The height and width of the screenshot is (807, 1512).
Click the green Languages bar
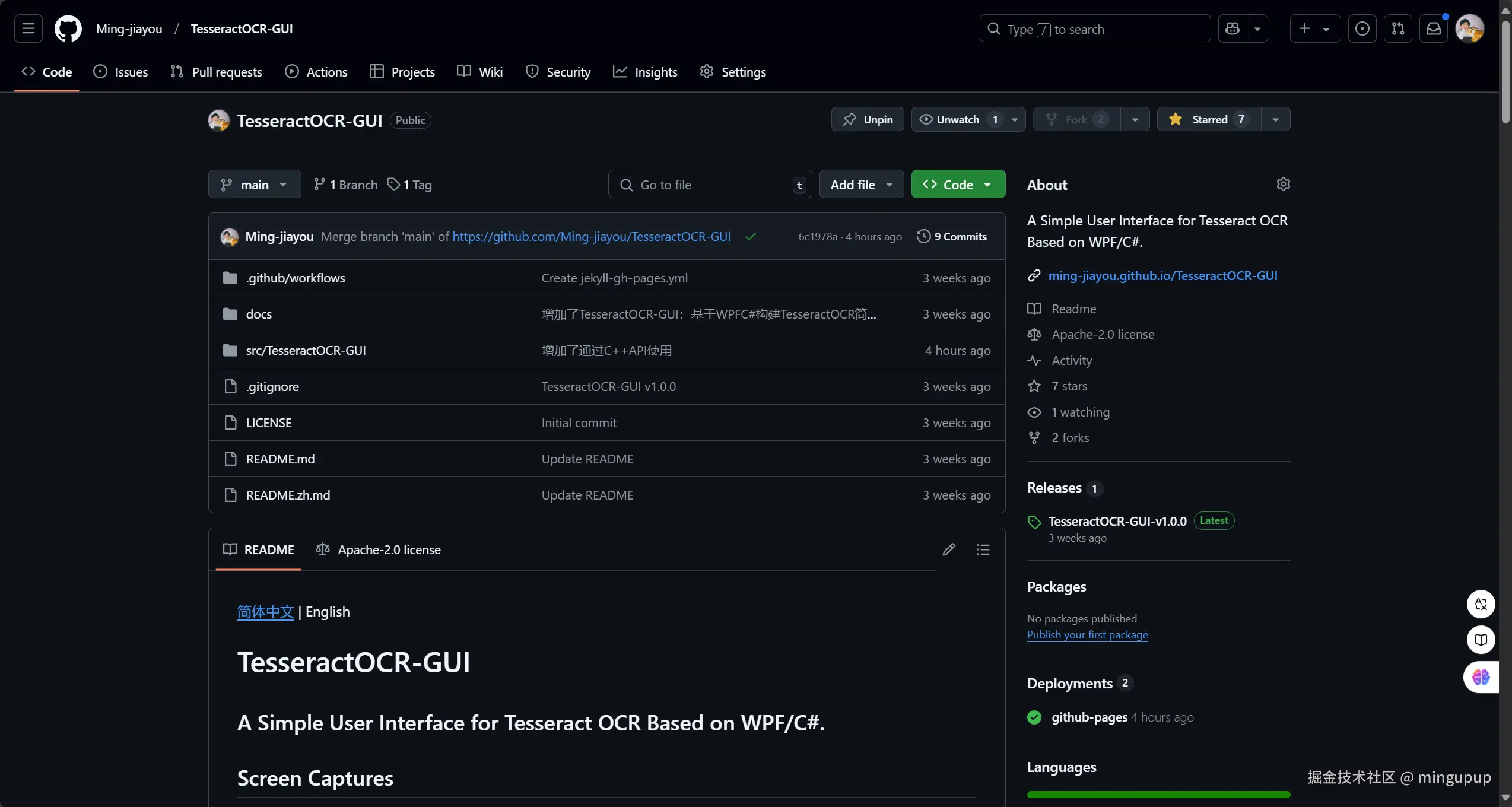tap(1158, 794)
